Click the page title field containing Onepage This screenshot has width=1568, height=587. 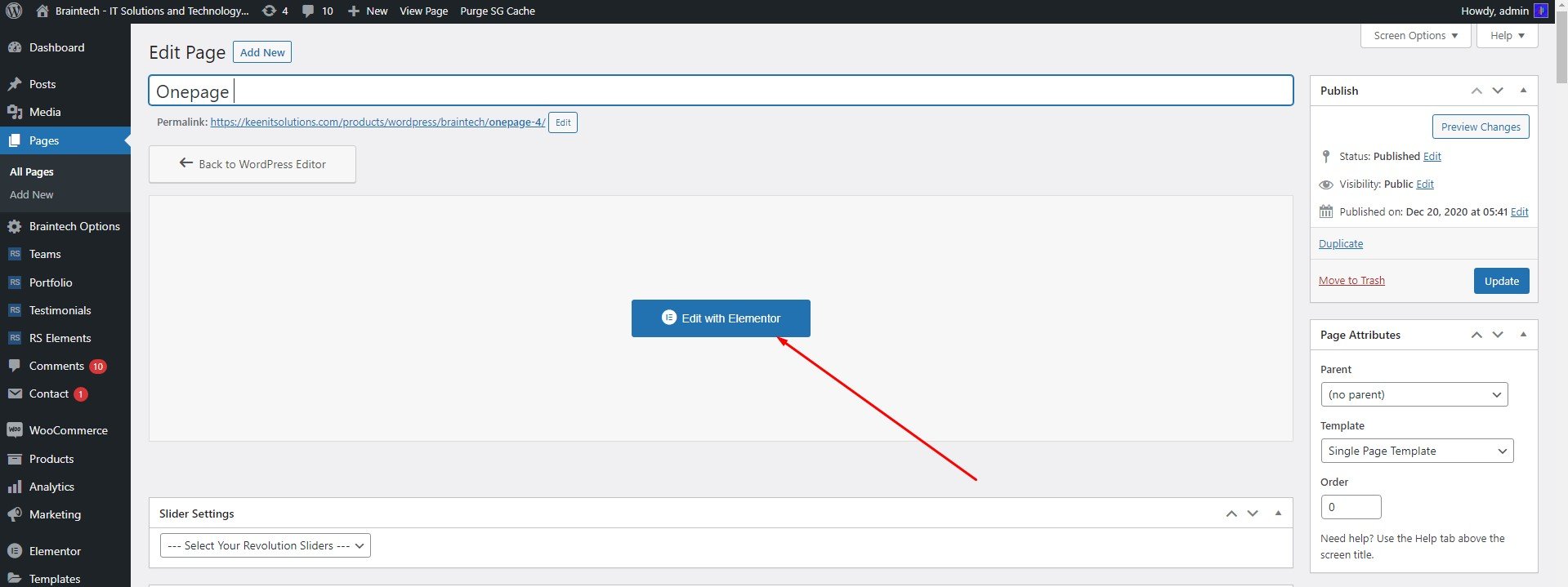click(x=721, y=91)
